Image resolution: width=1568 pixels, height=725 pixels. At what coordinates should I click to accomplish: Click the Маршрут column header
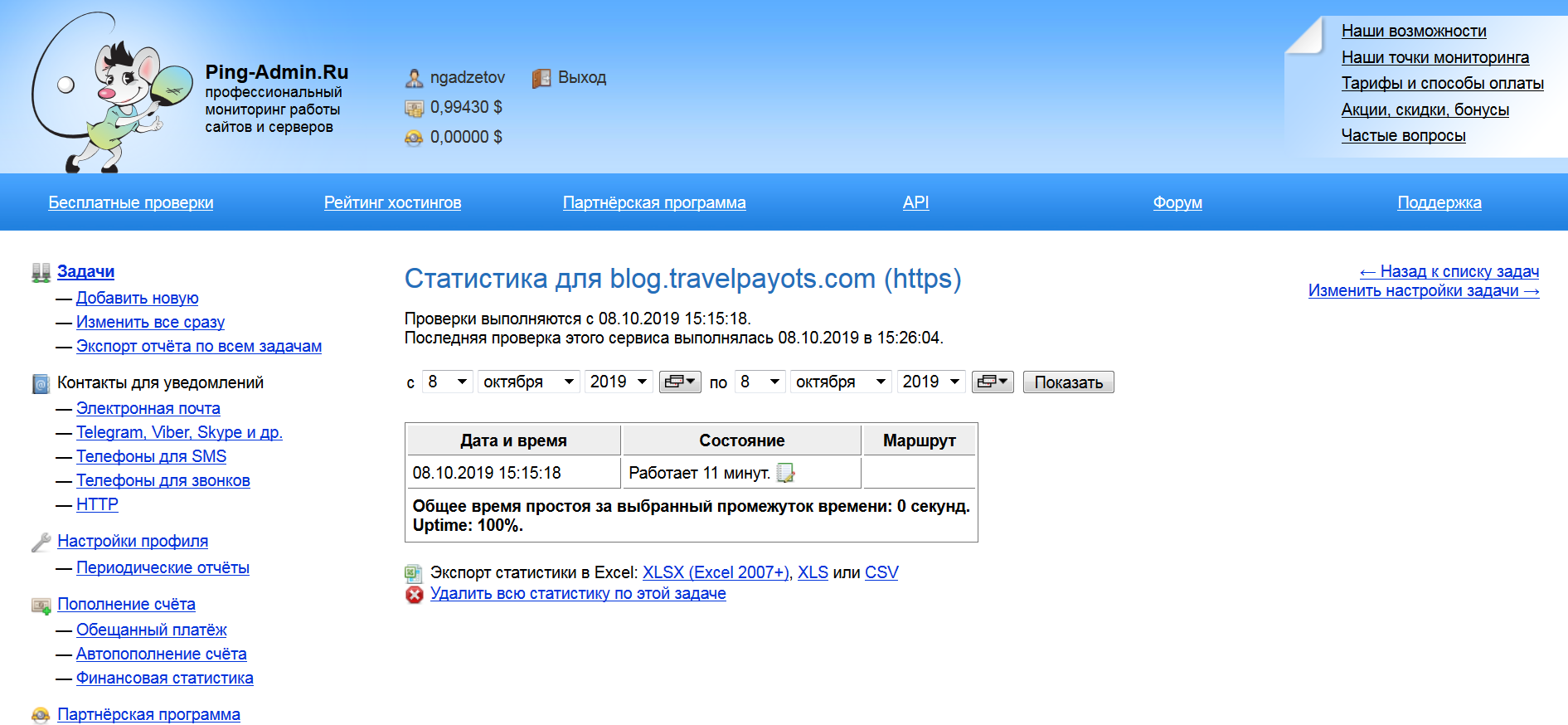coord(920,440)
